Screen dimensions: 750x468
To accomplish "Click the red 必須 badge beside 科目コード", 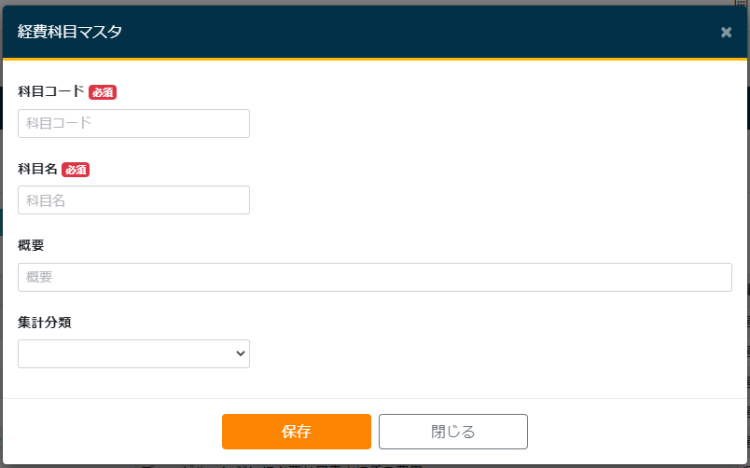I will pyautogui.click(x=103, y=92).
